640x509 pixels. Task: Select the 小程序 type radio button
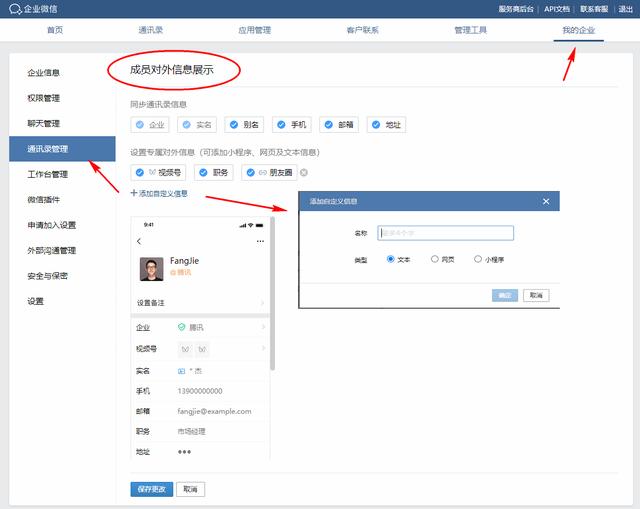pos(478,259)
